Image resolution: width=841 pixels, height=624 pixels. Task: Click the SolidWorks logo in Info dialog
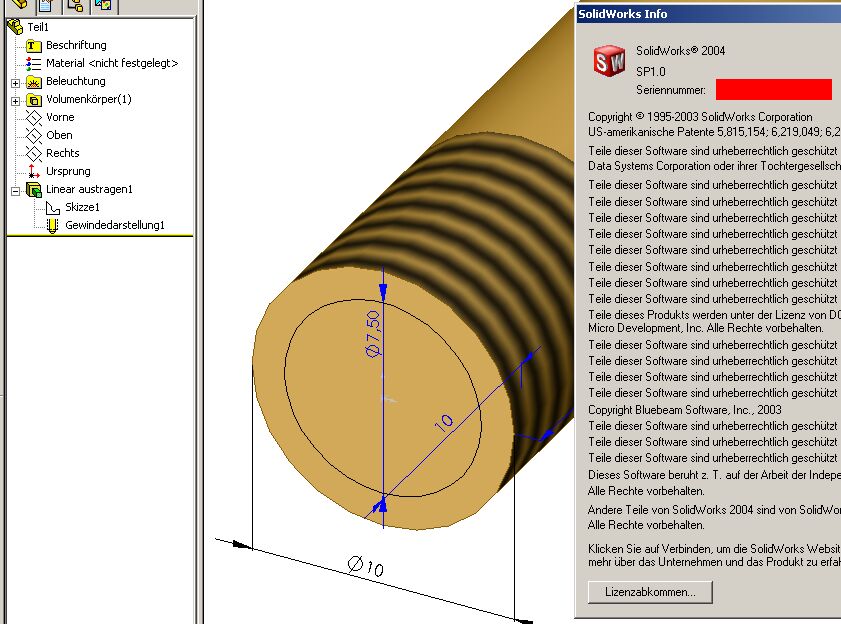[609, 61]
